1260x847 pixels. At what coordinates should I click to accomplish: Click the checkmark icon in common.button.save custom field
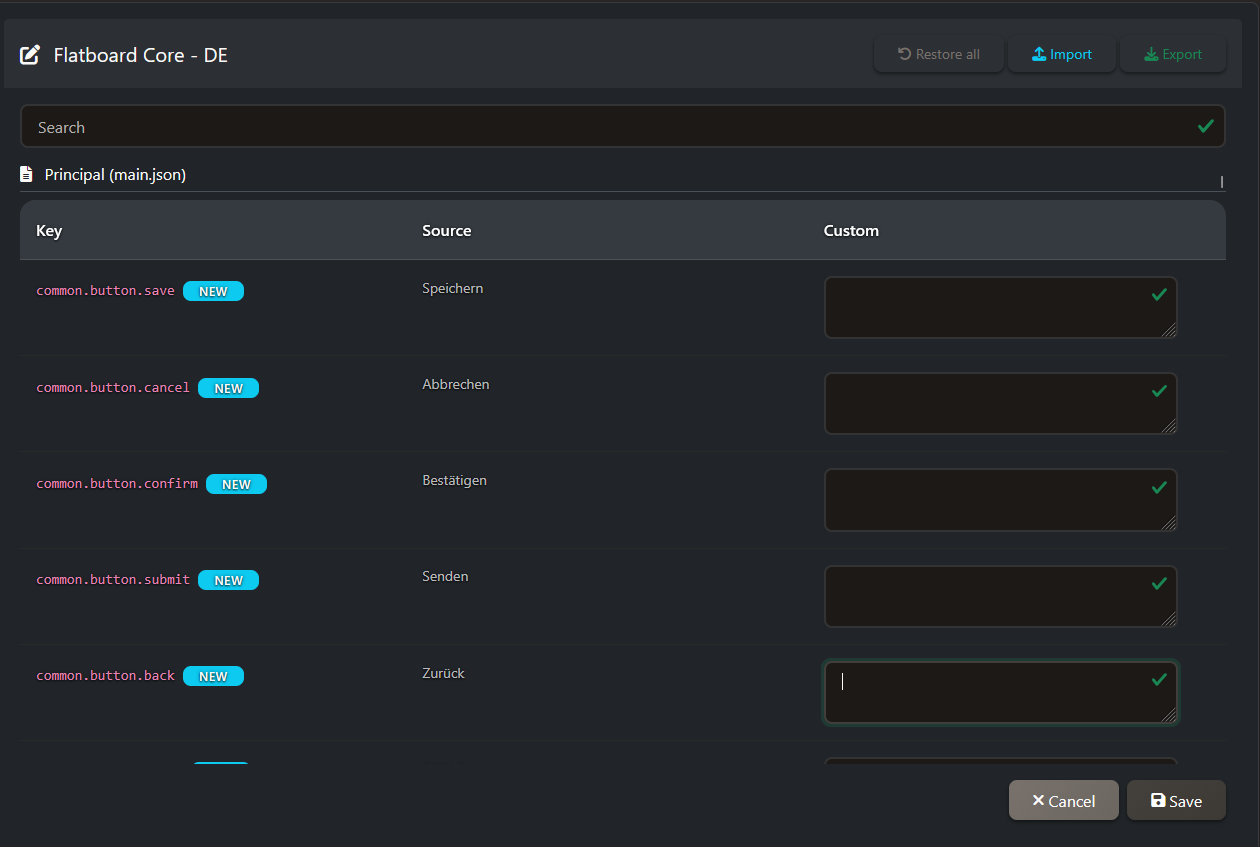1159,295
